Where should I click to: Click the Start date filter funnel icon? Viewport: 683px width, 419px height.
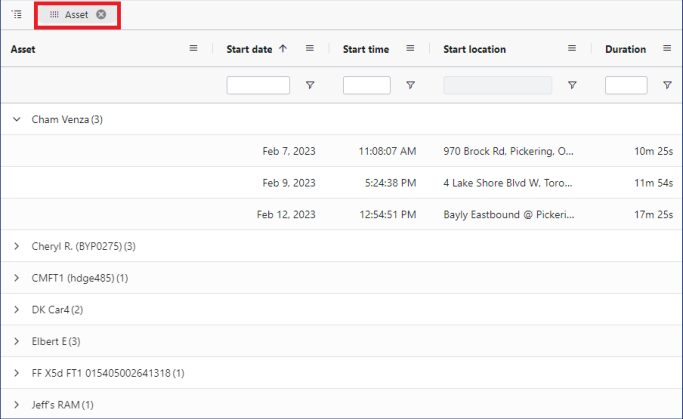pyautogui.click(x=310, y=86)
